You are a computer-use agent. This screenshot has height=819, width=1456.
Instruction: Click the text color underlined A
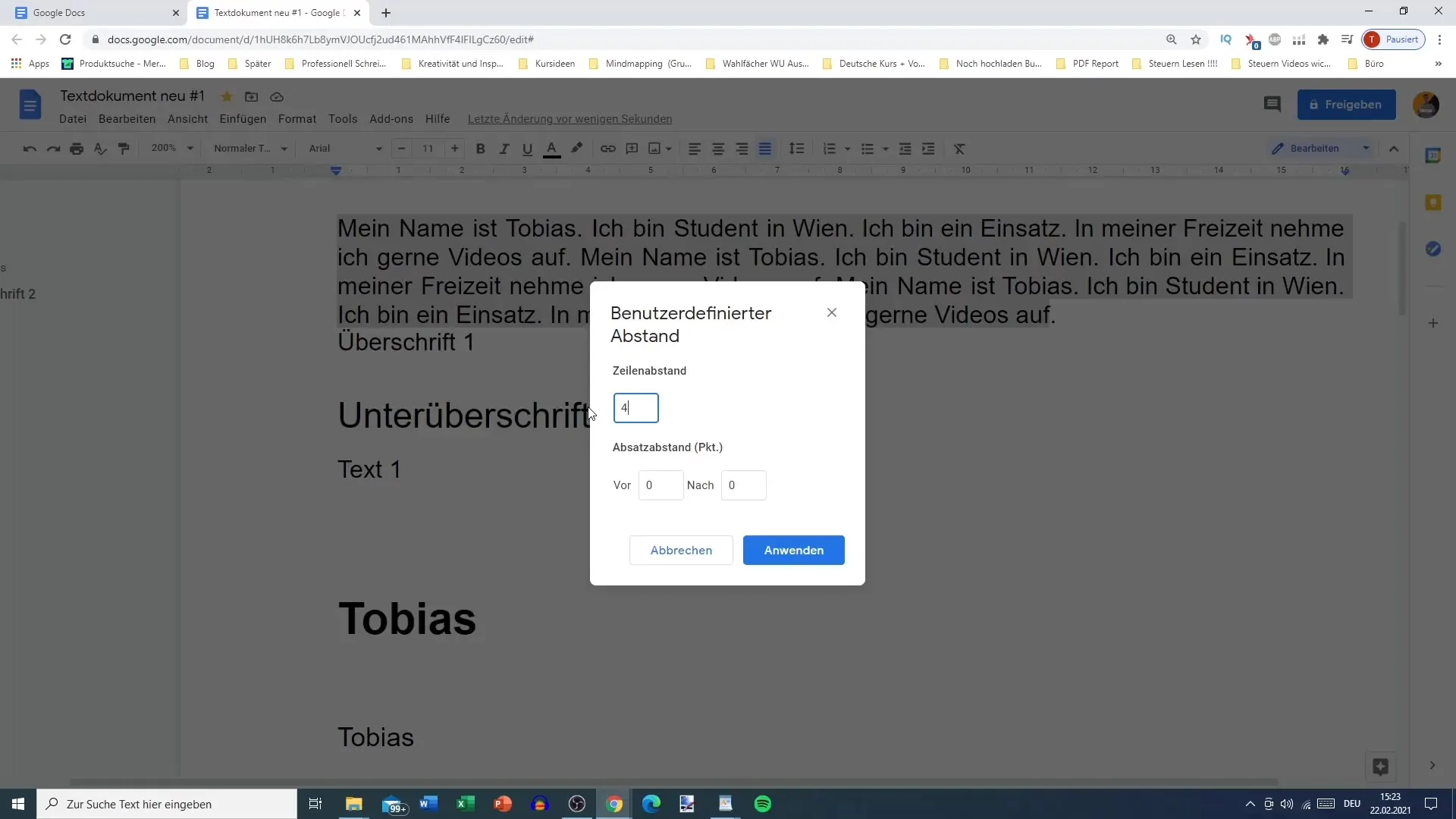552,149
